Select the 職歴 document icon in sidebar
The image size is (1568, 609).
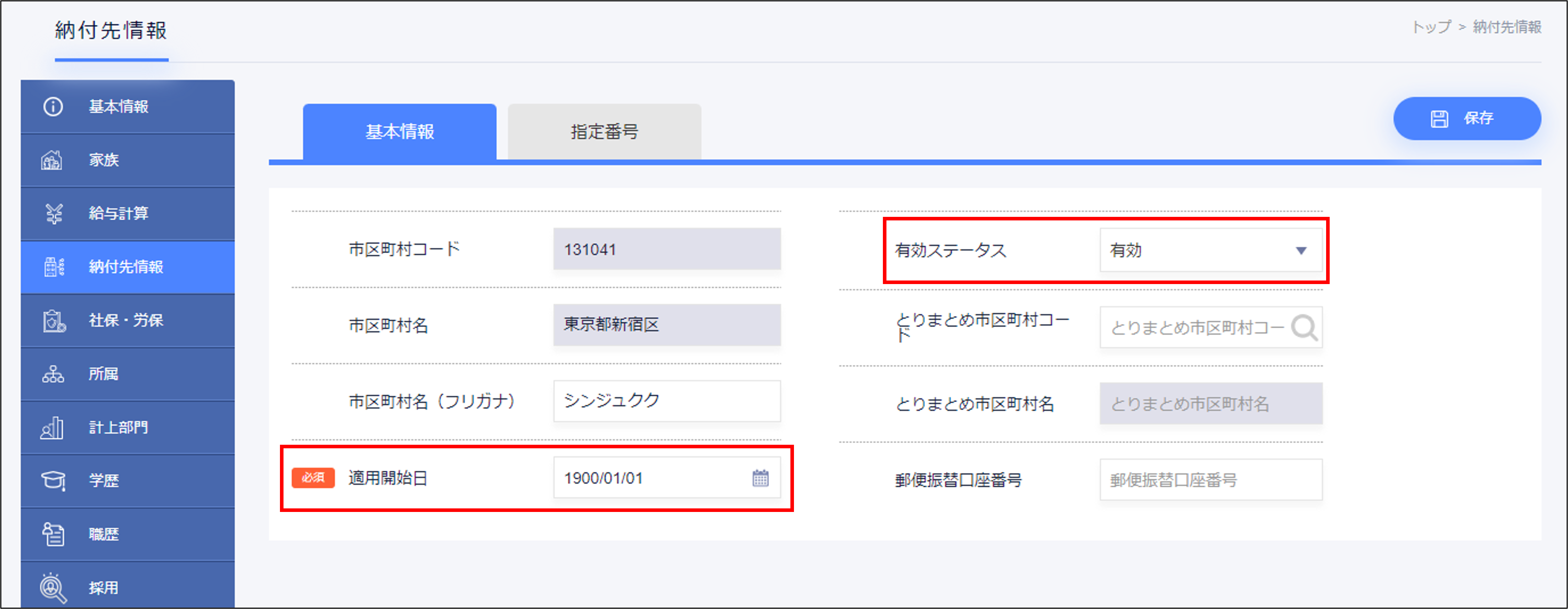(x=52, y=534)
